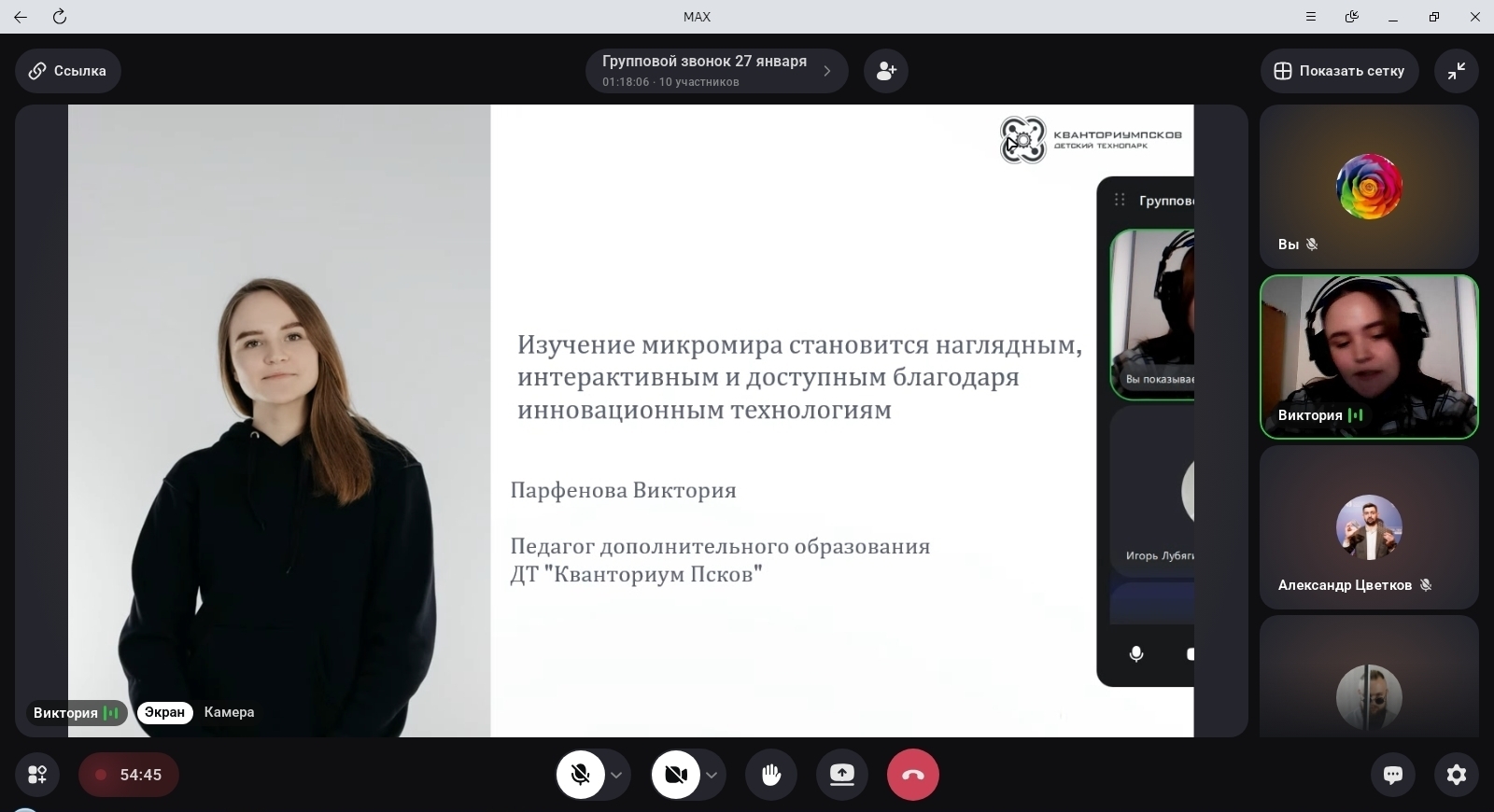Open the apps grid icon

coord(37,775)
